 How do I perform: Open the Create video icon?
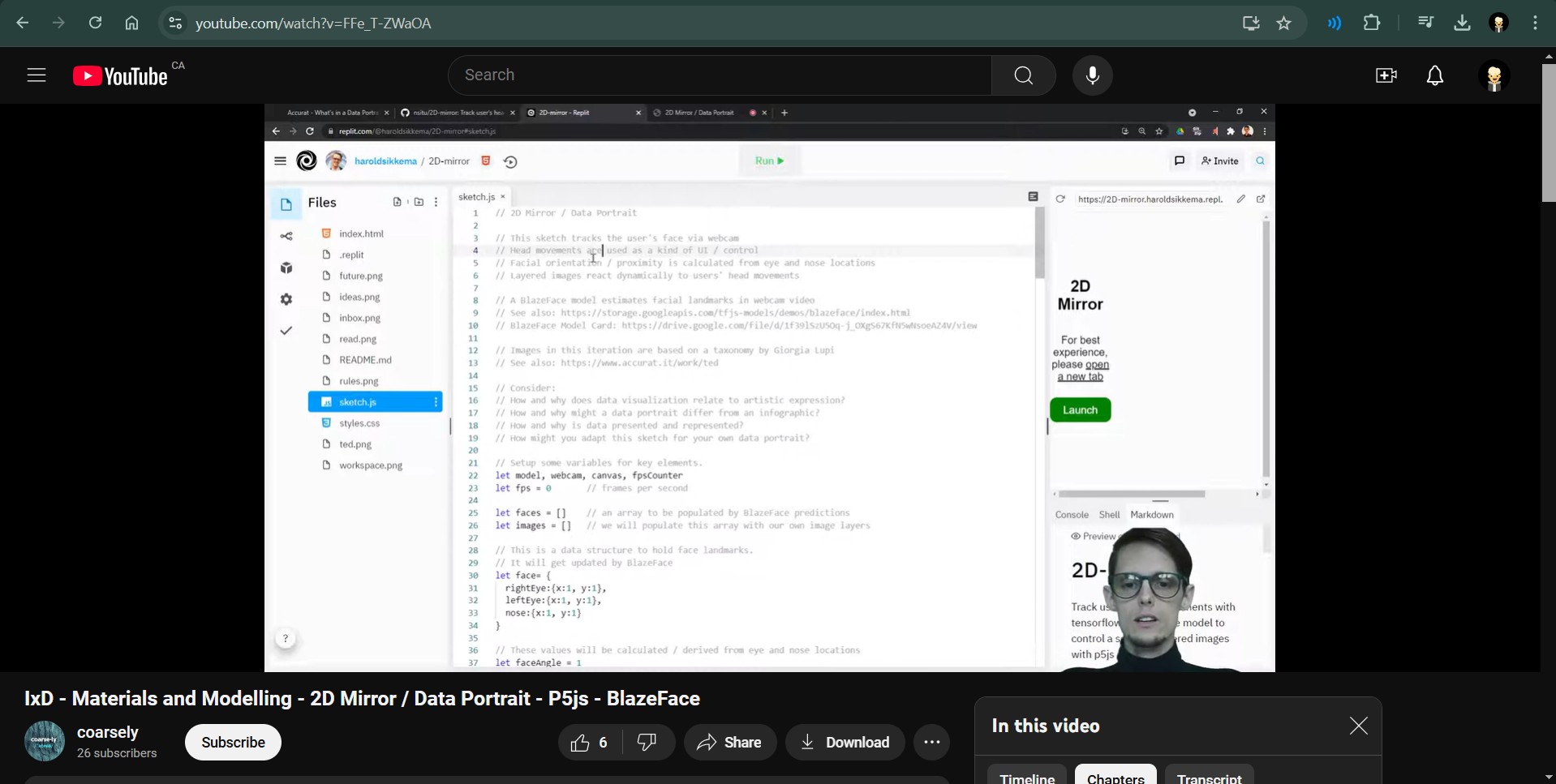tap(1386, 75)
